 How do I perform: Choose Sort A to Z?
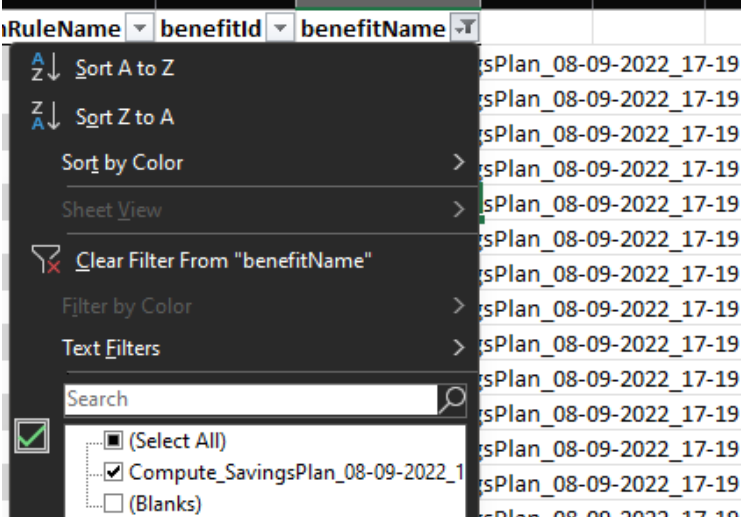coord(125,68)
